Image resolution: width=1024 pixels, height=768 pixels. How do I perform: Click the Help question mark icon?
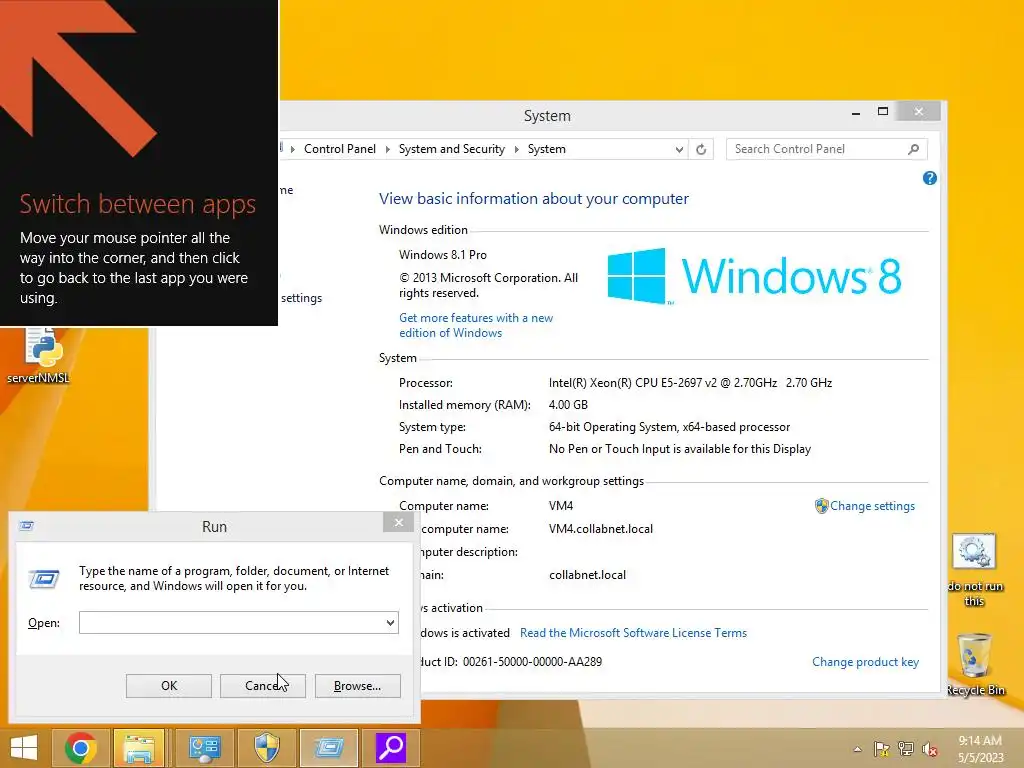[x=930, y=178]
